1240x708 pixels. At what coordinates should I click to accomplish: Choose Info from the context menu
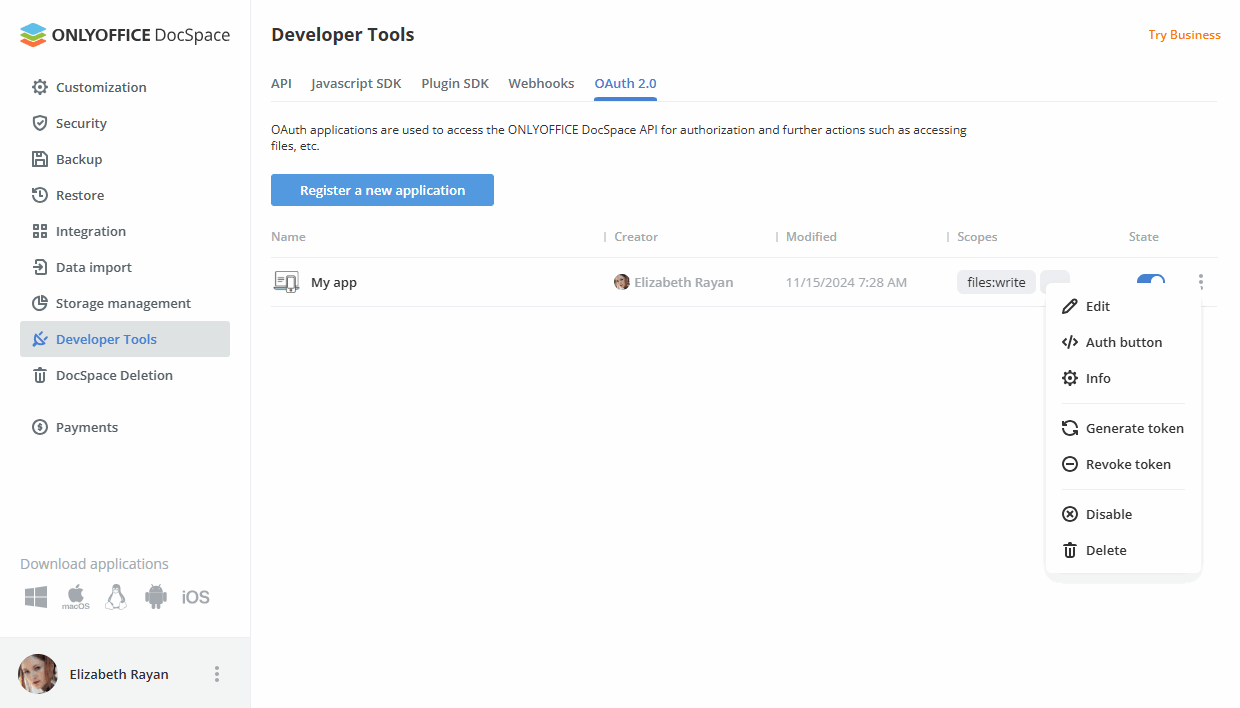tap(1123, 378)
